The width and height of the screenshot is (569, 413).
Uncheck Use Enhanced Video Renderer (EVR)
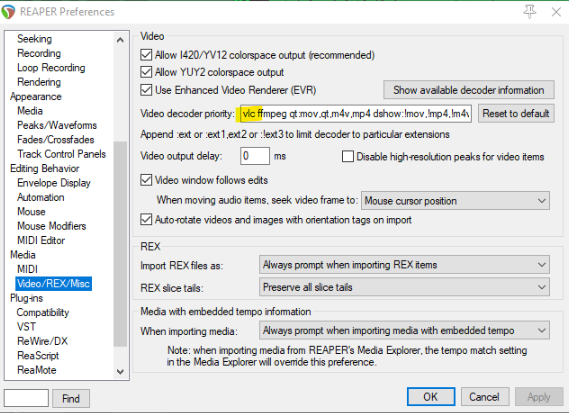[146, 90]
